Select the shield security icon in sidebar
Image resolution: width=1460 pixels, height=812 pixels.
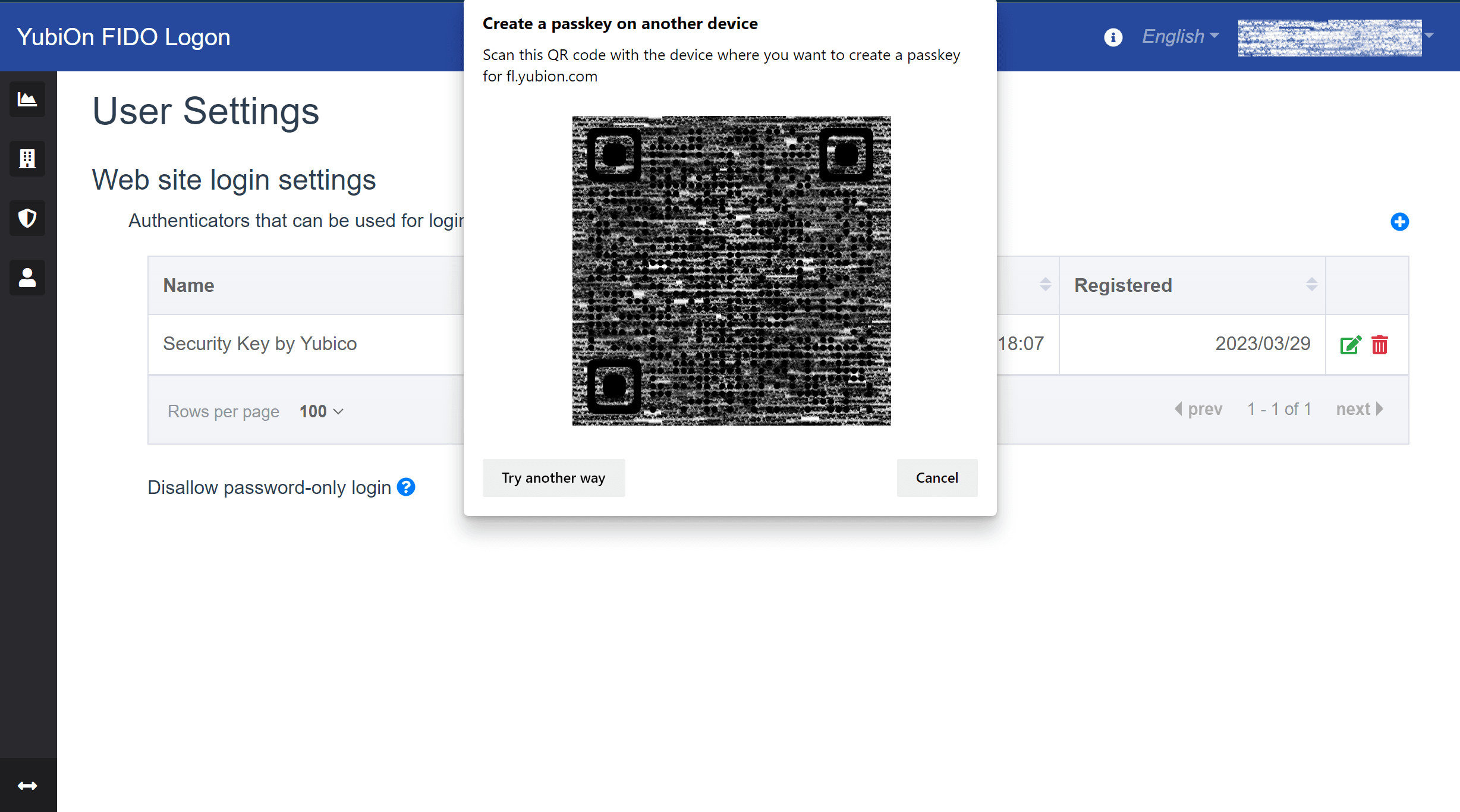coord(27,218)
